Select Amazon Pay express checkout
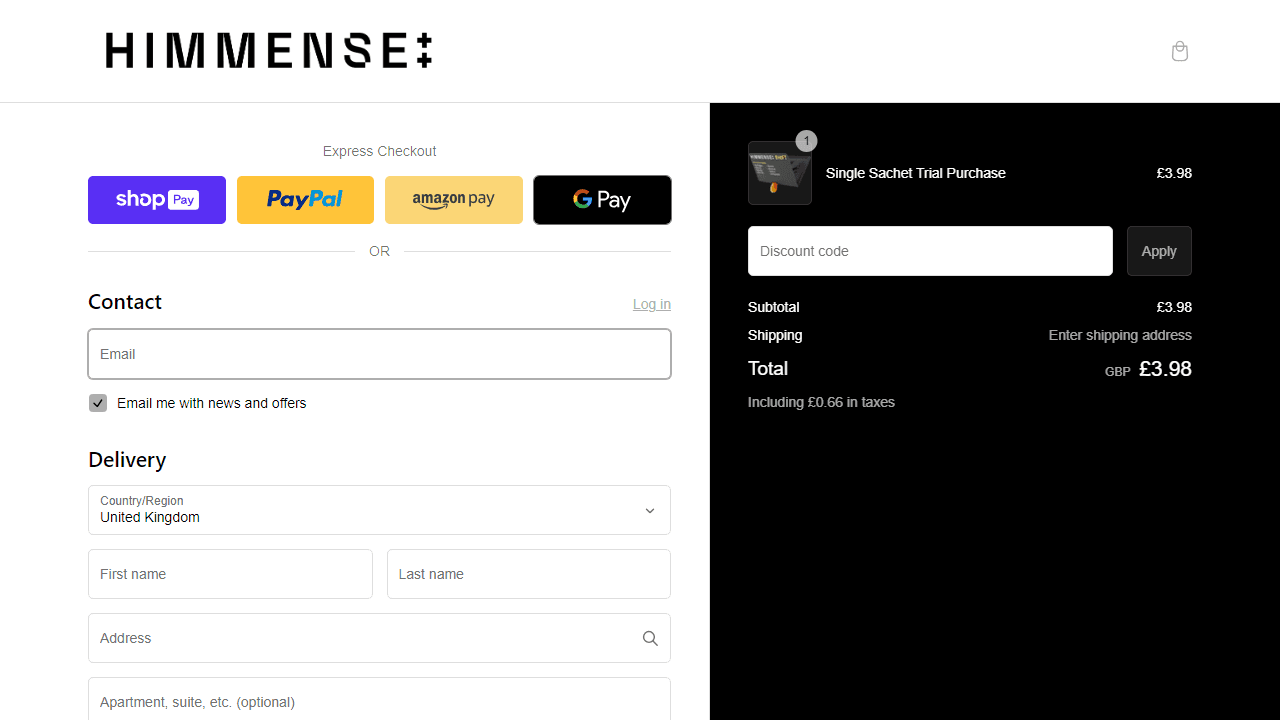 pyautogui.click(x=454, y=200)
